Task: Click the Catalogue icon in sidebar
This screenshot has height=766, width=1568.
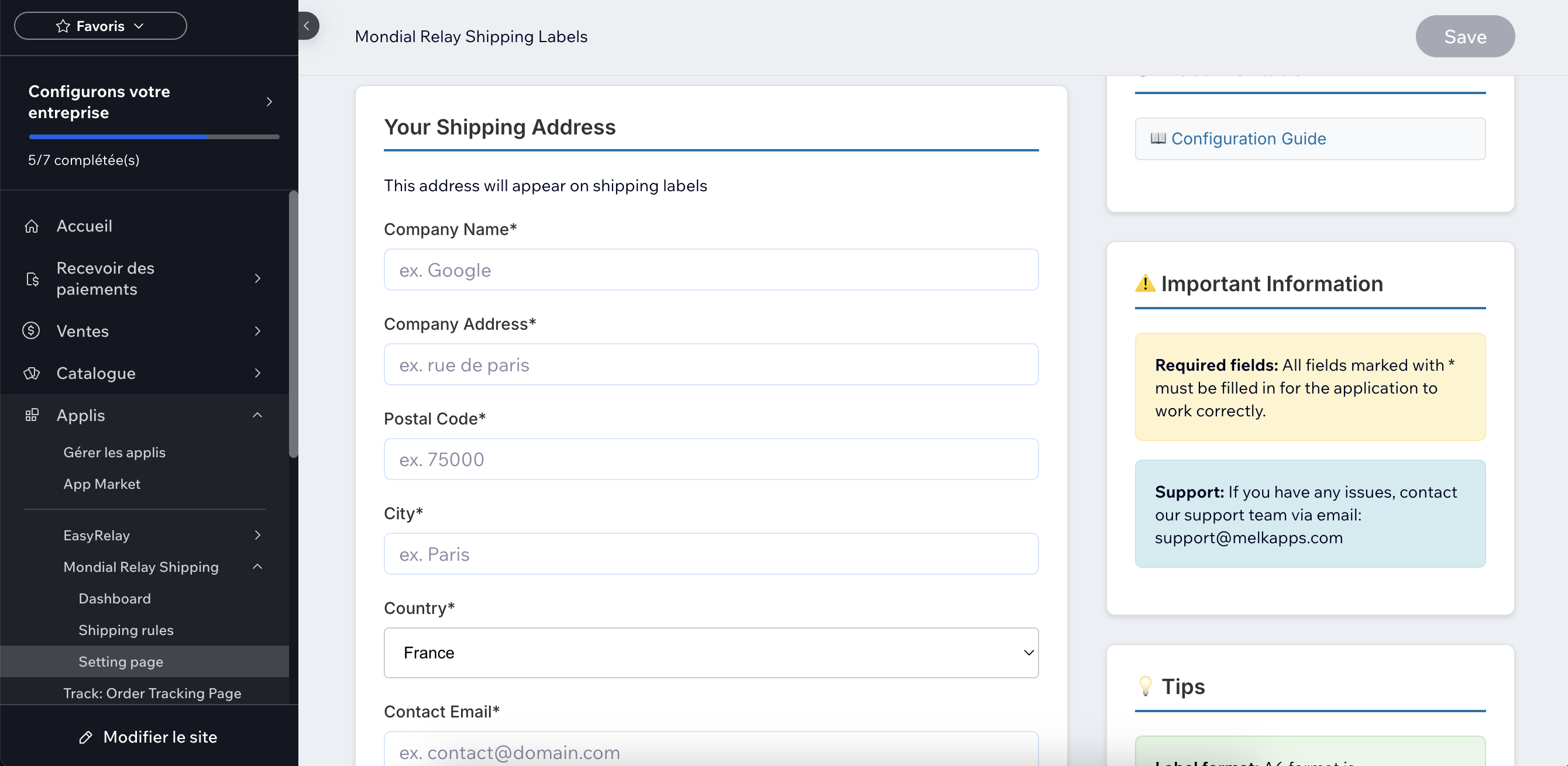Action: [x=32, y=373]
